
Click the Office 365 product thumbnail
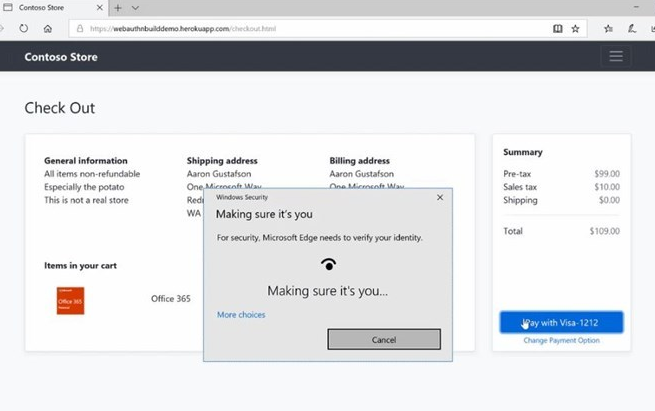[x=71, y=301]
